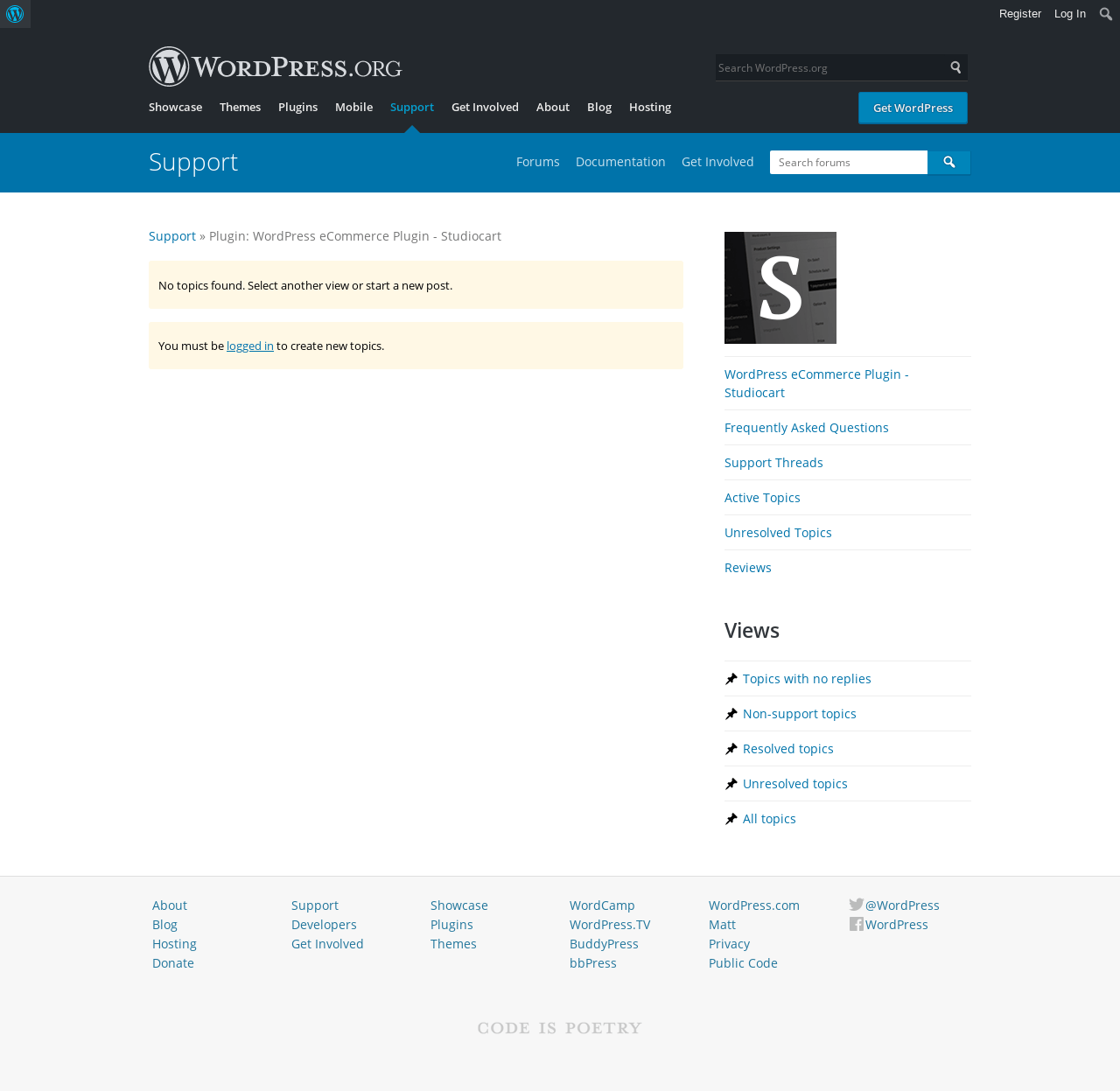Click the blue forum search magnifier button
The image size is (1120, 1091).
(948, 162)
